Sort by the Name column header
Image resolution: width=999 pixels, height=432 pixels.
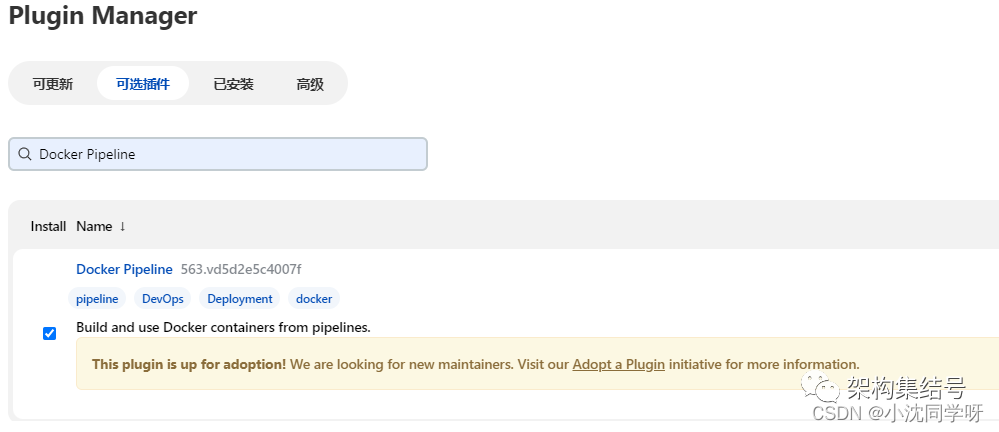point(94,226)
